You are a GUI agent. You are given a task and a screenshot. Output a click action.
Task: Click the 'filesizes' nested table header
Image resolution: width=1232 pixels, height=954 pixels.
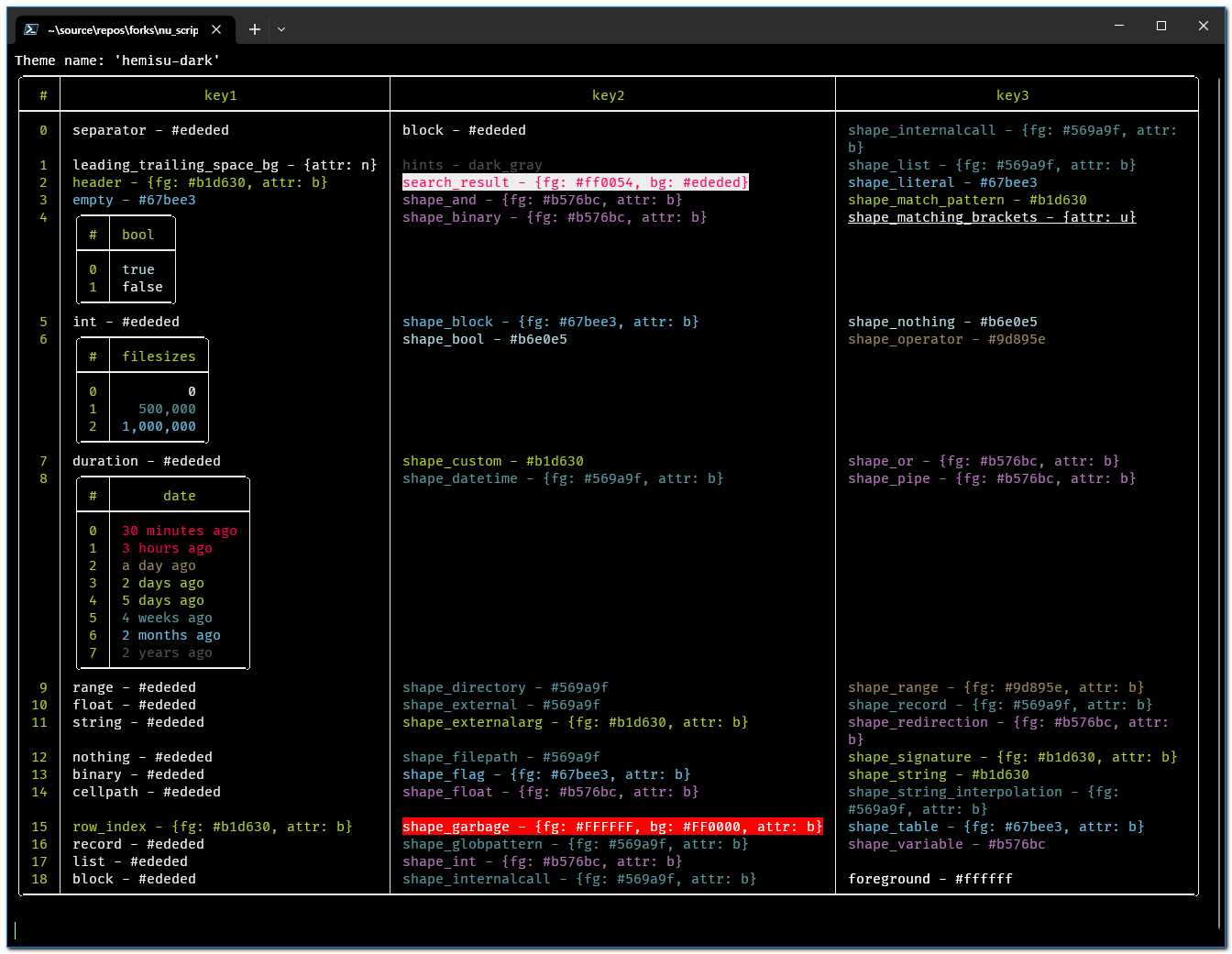coord(159,356)
